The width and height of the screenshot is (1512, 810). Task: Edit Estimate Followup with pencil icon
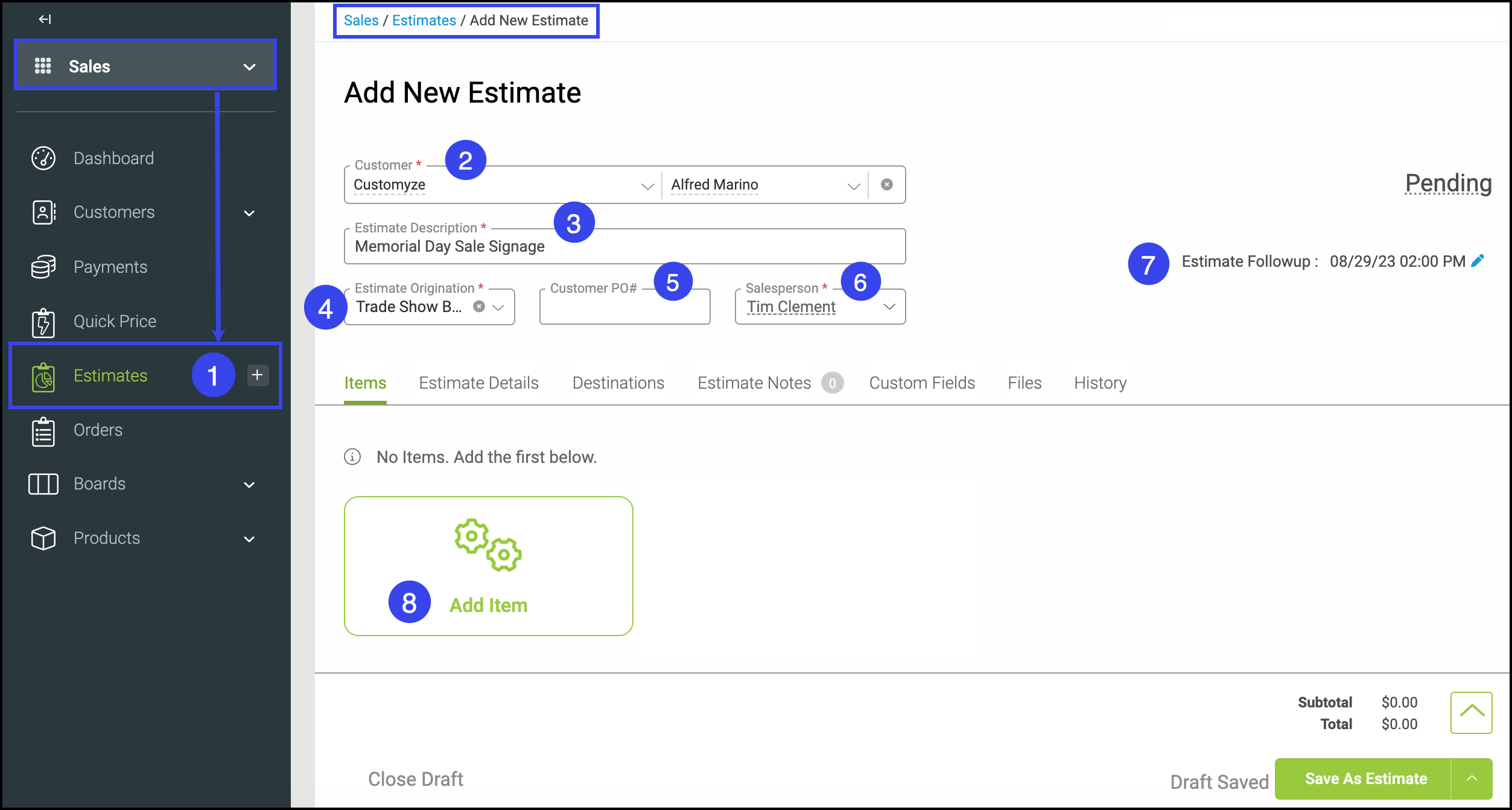click(1478, 261)
